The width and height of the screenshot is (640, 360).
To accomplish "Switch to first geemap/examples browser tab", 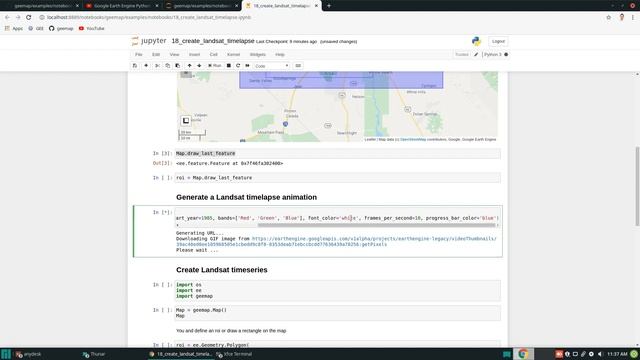I will (x=41, y=6).
